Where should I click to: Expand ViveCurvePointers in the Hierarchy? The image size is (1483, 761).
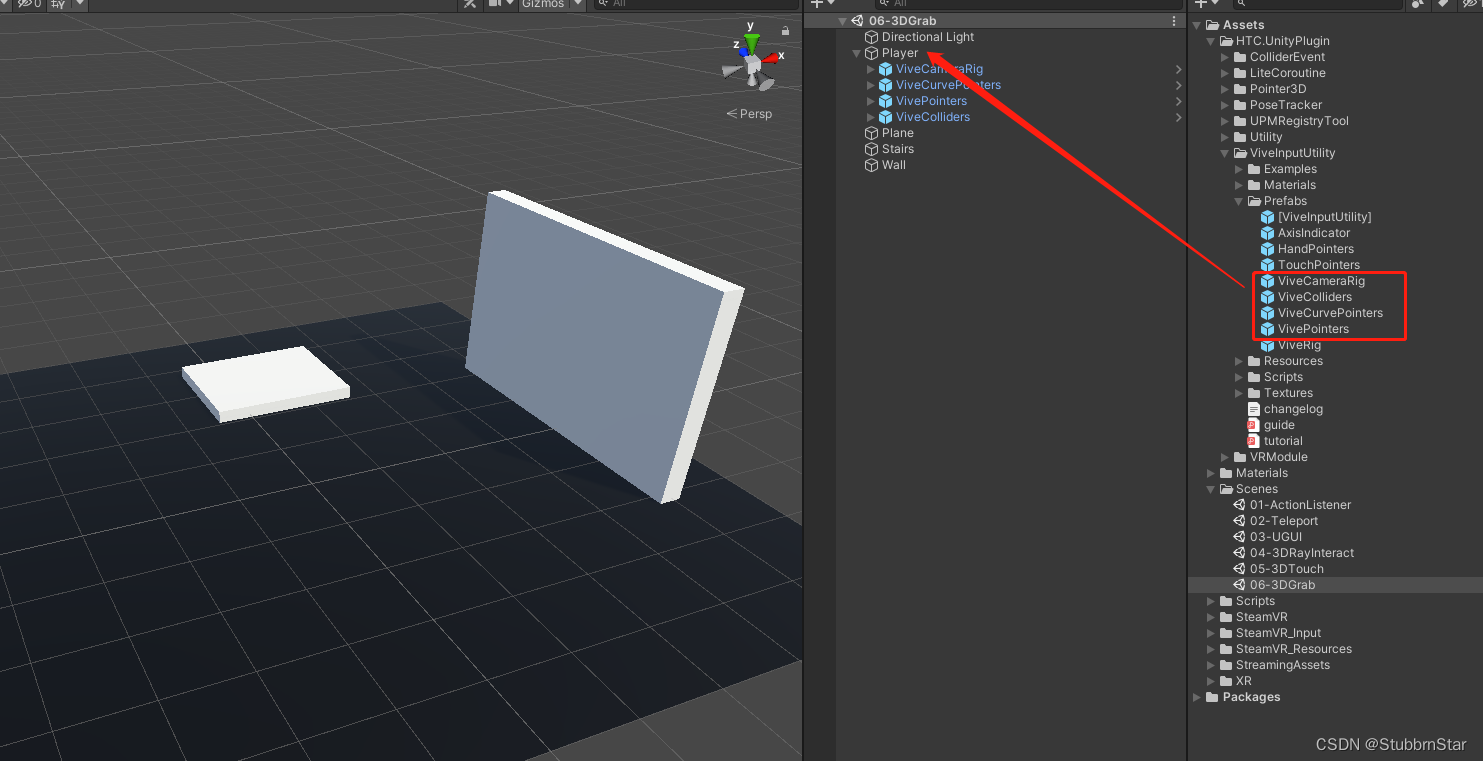coord(871,85)
